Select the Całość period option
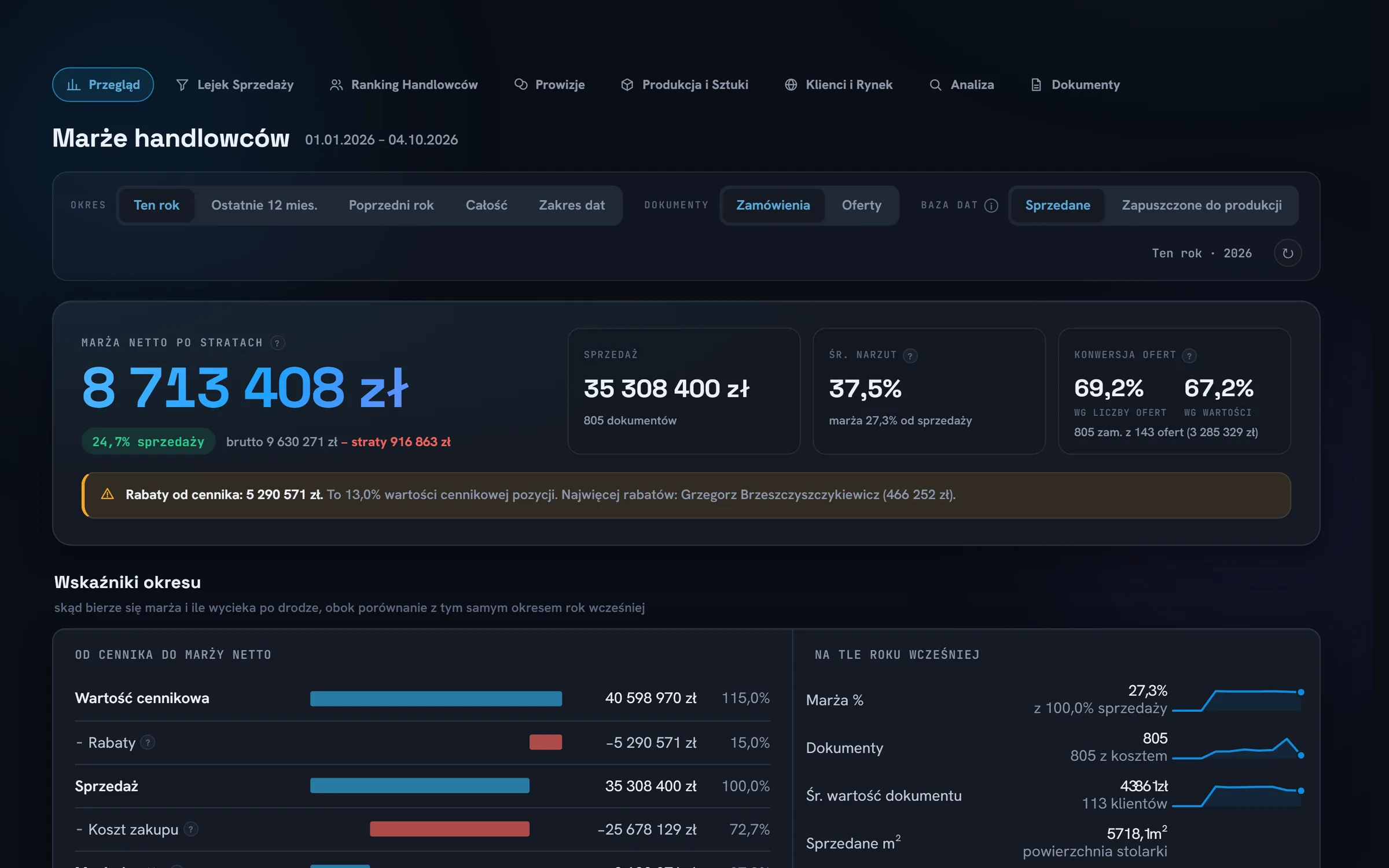1389x868 pixels. pos(486,205)
